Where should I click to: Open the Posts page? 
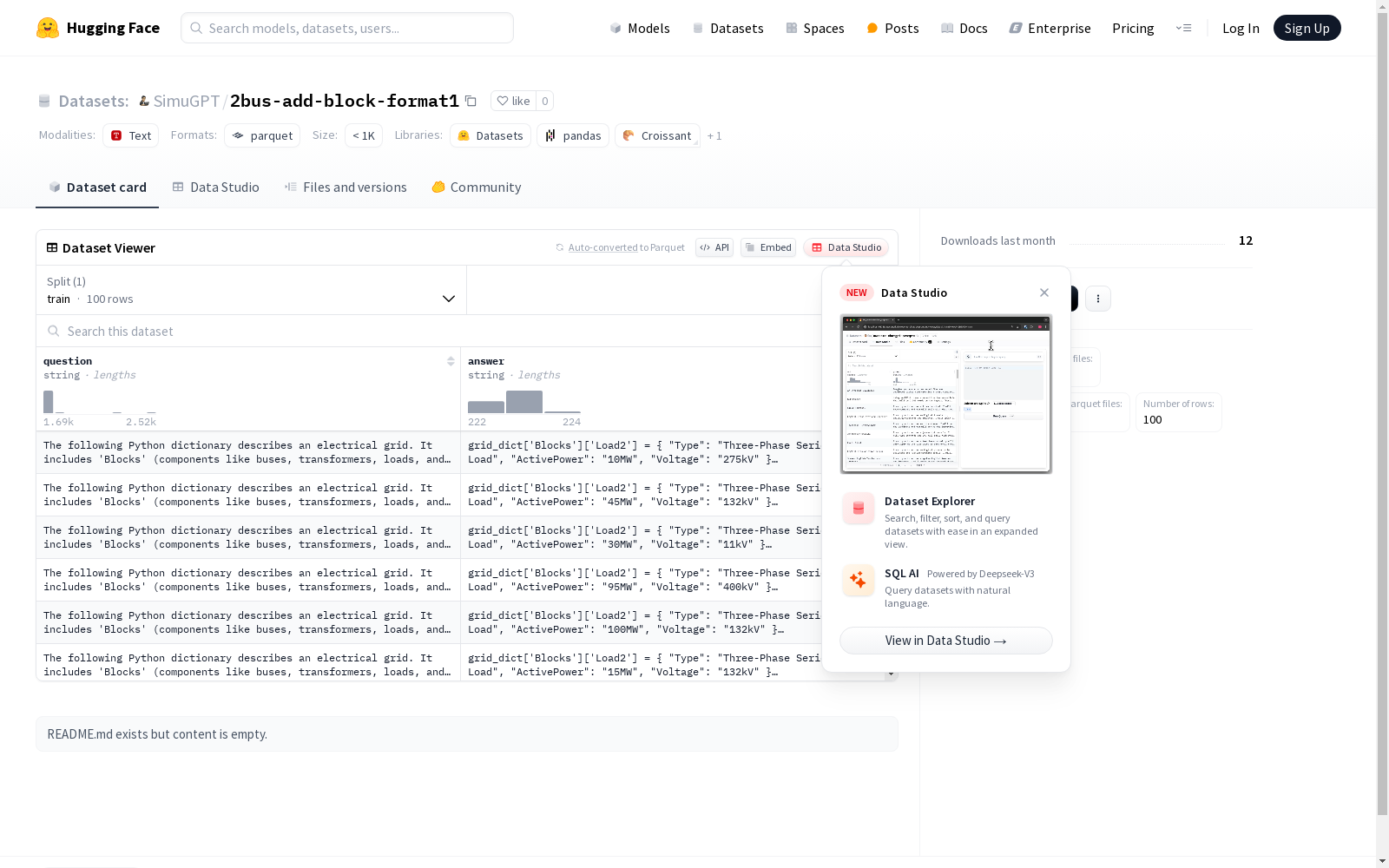[892, 28]
